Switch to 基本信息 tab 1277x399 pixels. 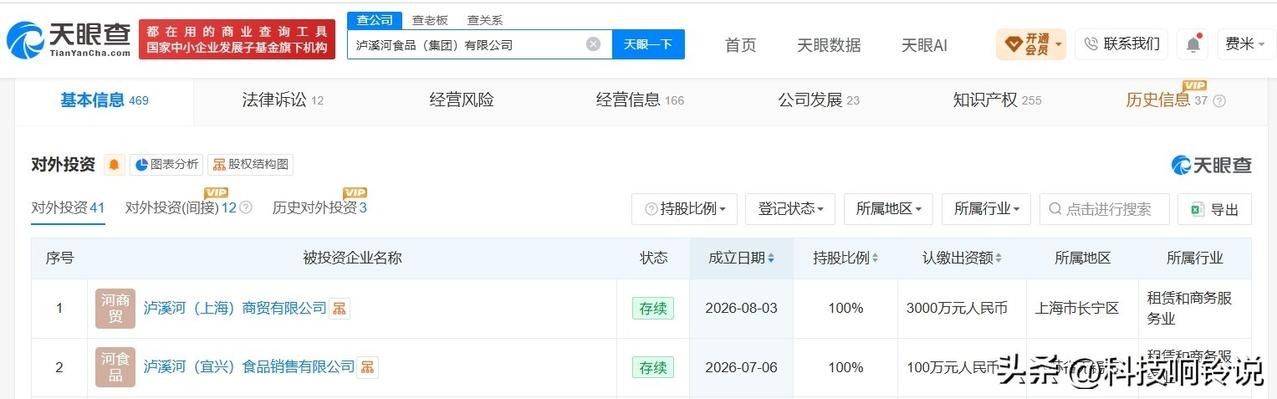click(104, 100)
